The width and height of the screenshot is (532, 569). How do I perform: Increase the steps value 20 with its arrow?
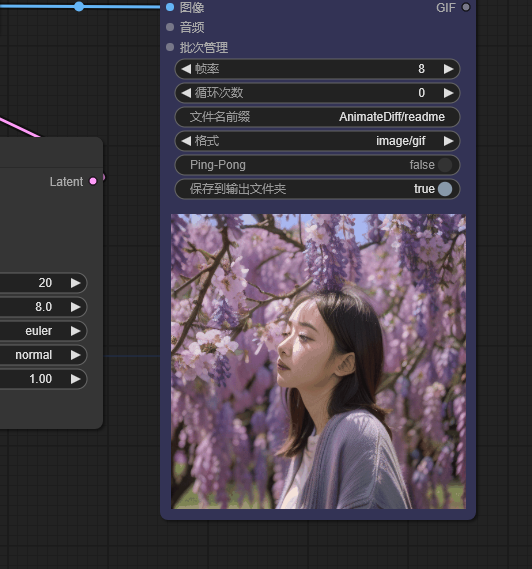pyautogui.click(x=75, y=283)
